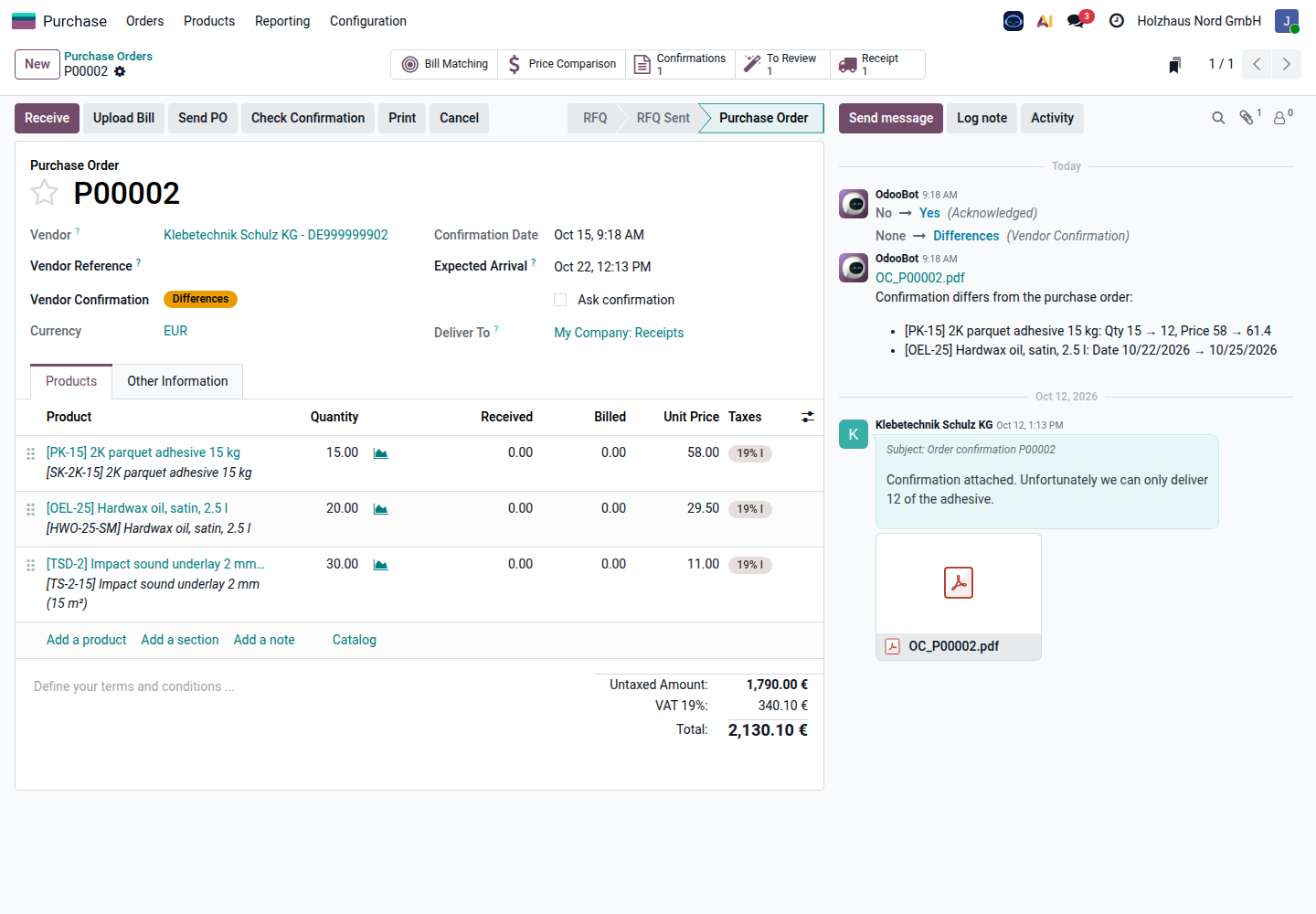The image size is (1316, 914).
Task: Select the Products tab
Action: (71, 381)
